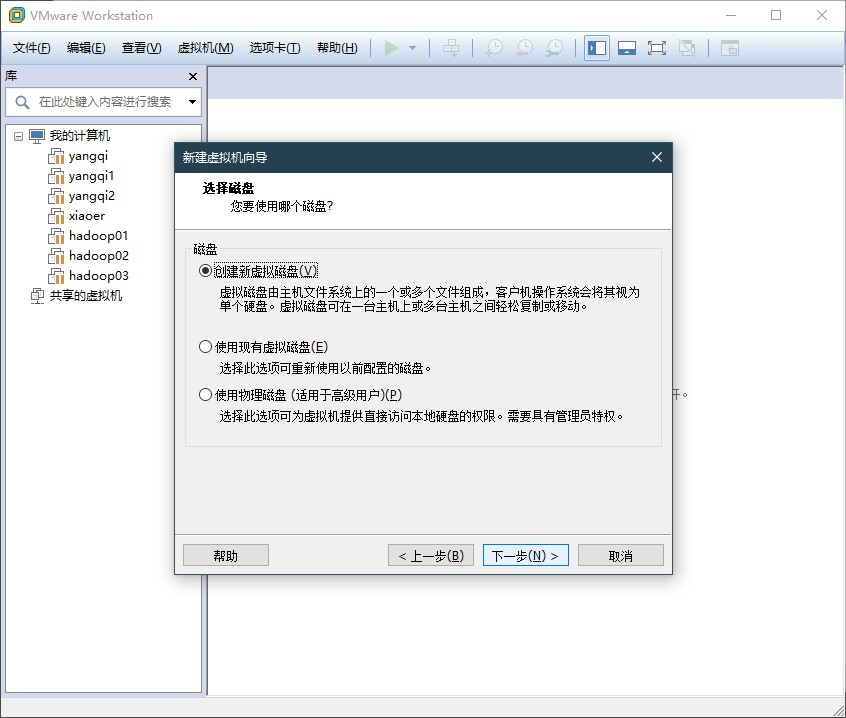Click the thumbnail bar view icon
The width and height of the screenshot is (846, 718).
coord(627,48)
